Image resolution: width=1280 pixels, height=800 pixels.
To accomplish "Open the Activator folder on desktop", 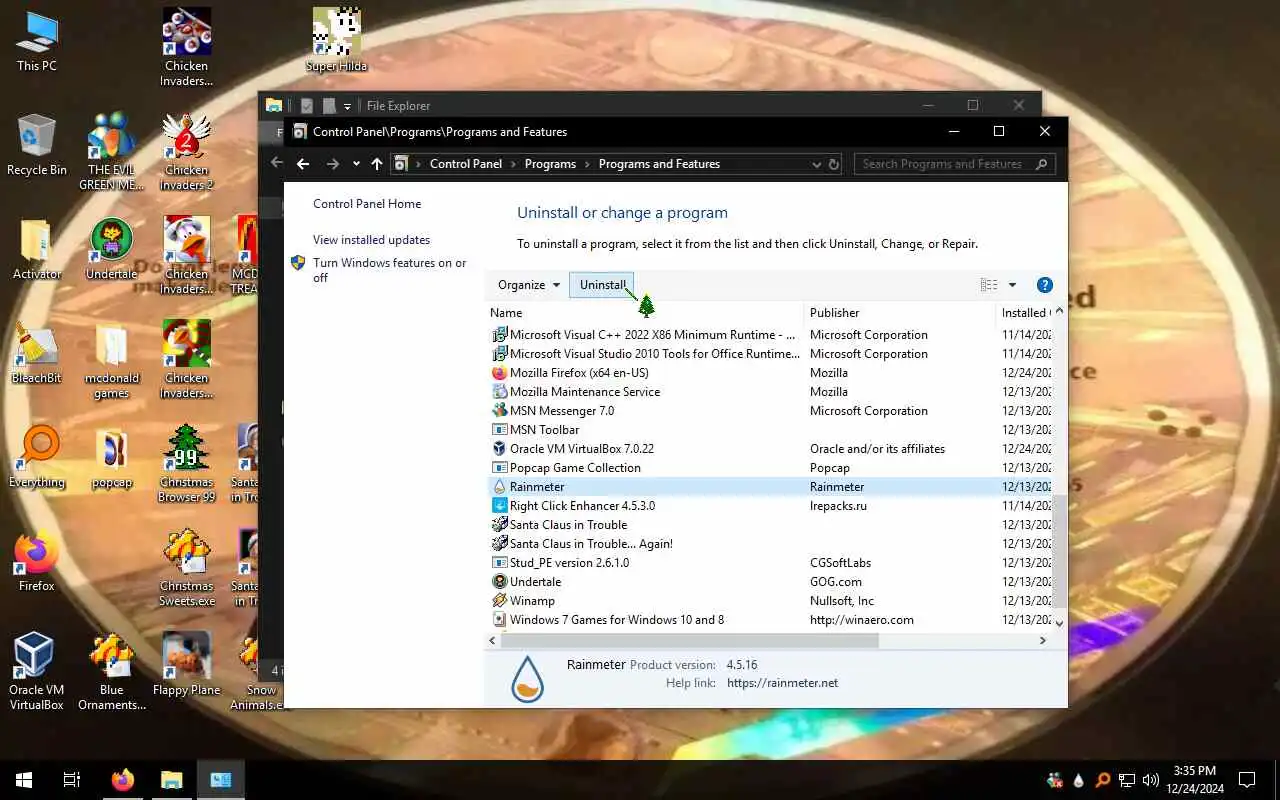I will [x=37, y=249].
